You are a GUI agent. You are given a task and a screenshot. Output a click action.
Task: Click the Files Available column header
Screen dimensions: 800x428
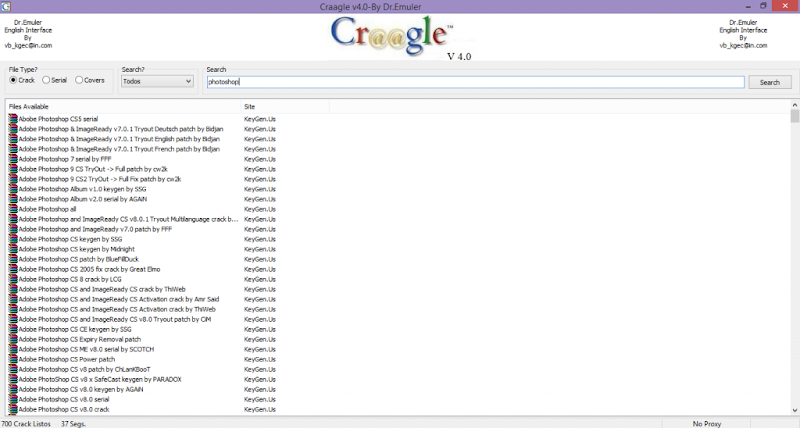(120, 106)
